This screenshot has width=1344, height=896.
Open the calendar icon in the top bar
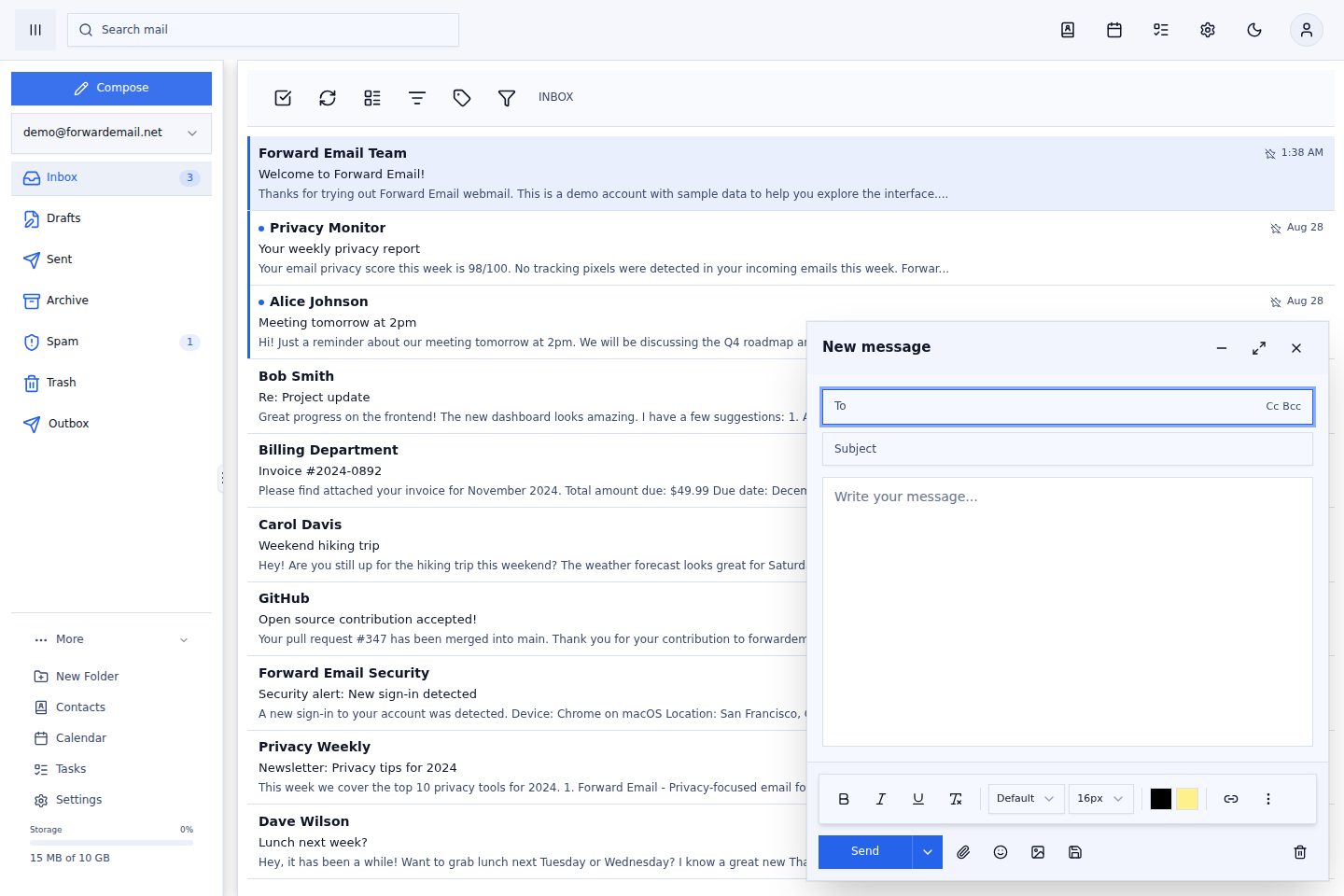[1114, 30]
